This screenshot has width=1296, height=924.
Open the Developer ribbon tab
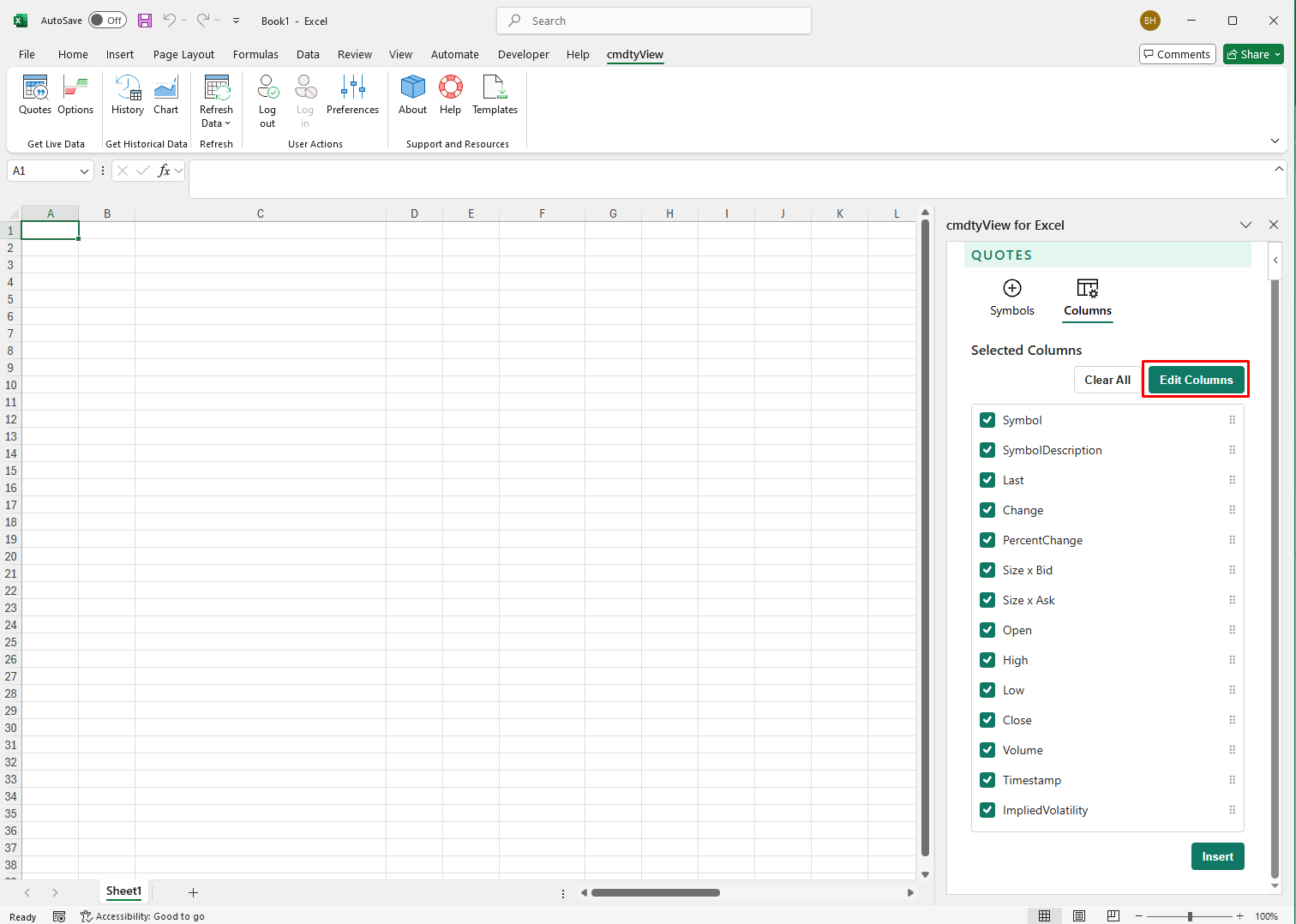click(523, 54)
